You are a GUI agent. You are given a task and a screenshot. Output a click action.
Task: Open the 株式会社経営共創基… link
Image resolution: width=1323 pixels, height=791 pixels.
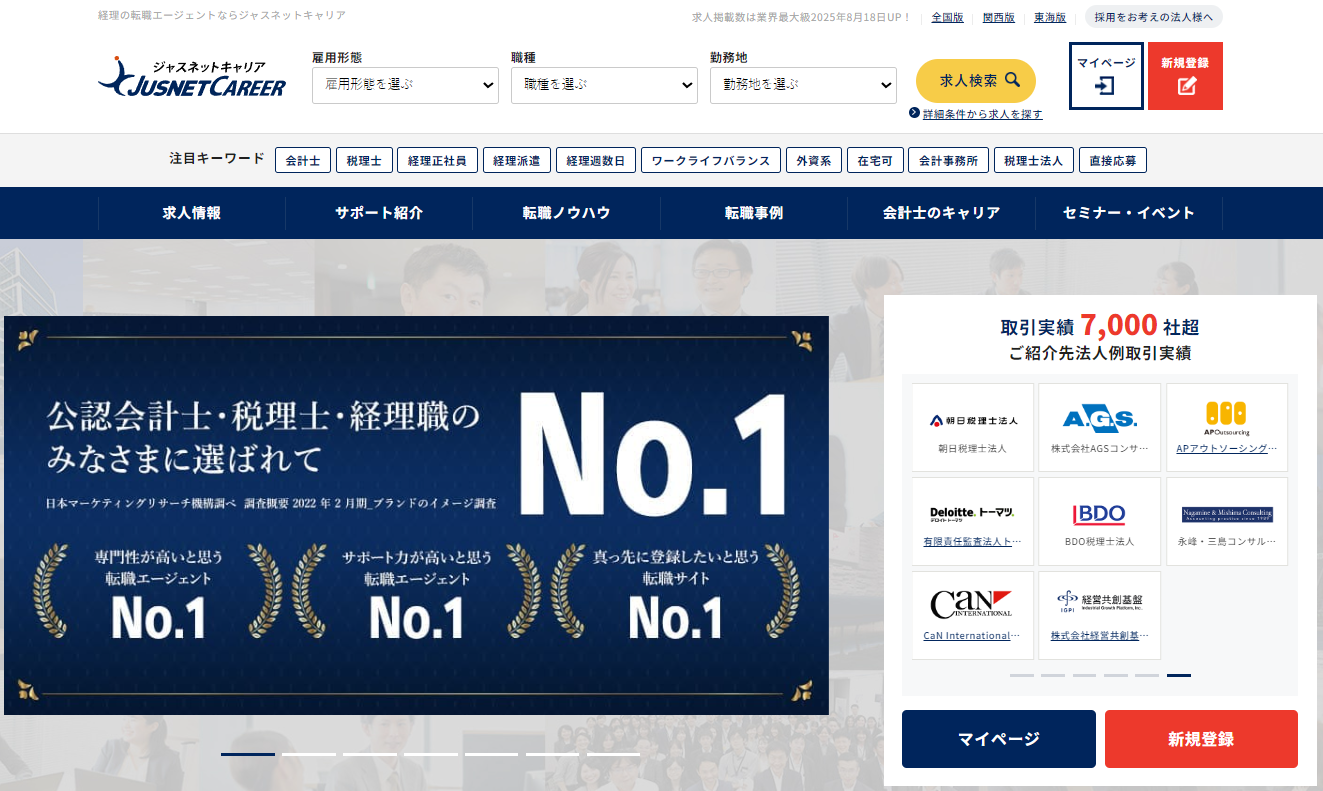point(1100,636)
